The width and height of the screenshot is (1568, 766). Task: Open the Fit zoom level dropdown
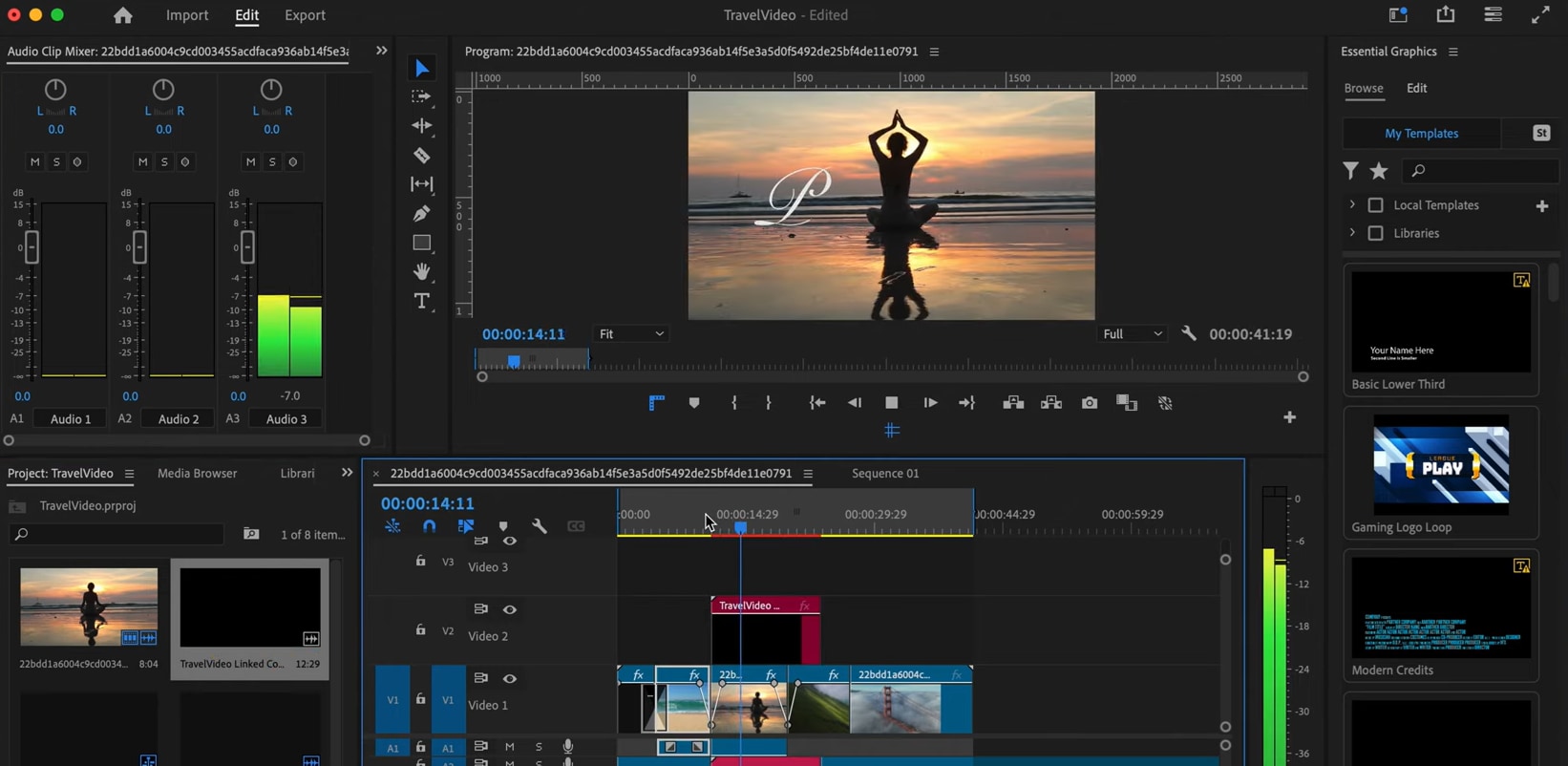pyautogui.click(x=630, y=334)
